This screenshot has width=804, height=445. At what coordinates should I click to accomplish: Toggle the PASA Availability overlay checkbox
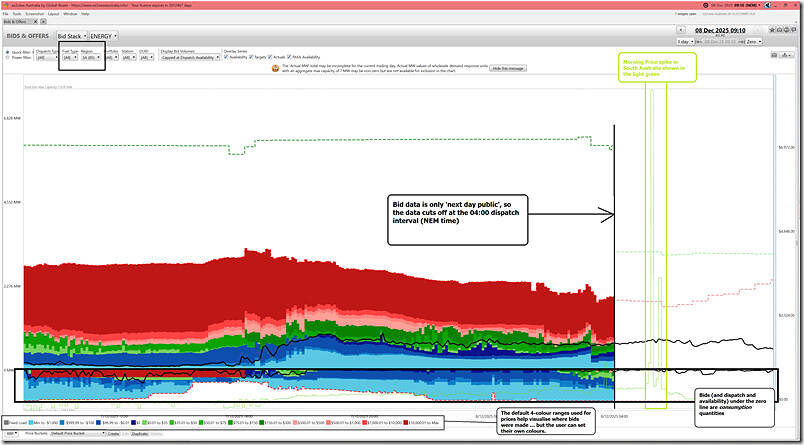tap(289, 56)
